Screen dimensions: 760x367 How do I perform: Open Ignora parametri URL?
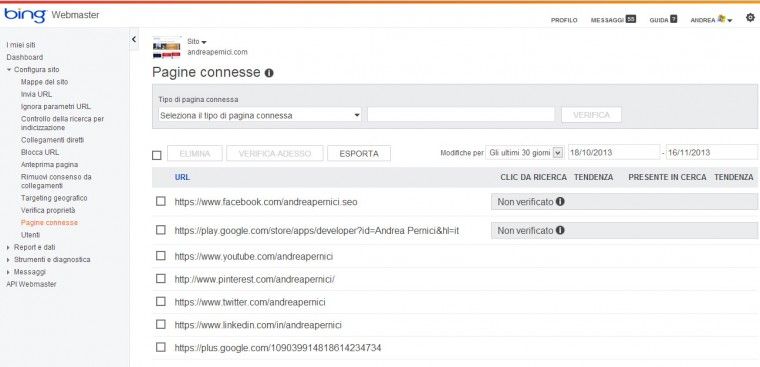coord(56,106)
